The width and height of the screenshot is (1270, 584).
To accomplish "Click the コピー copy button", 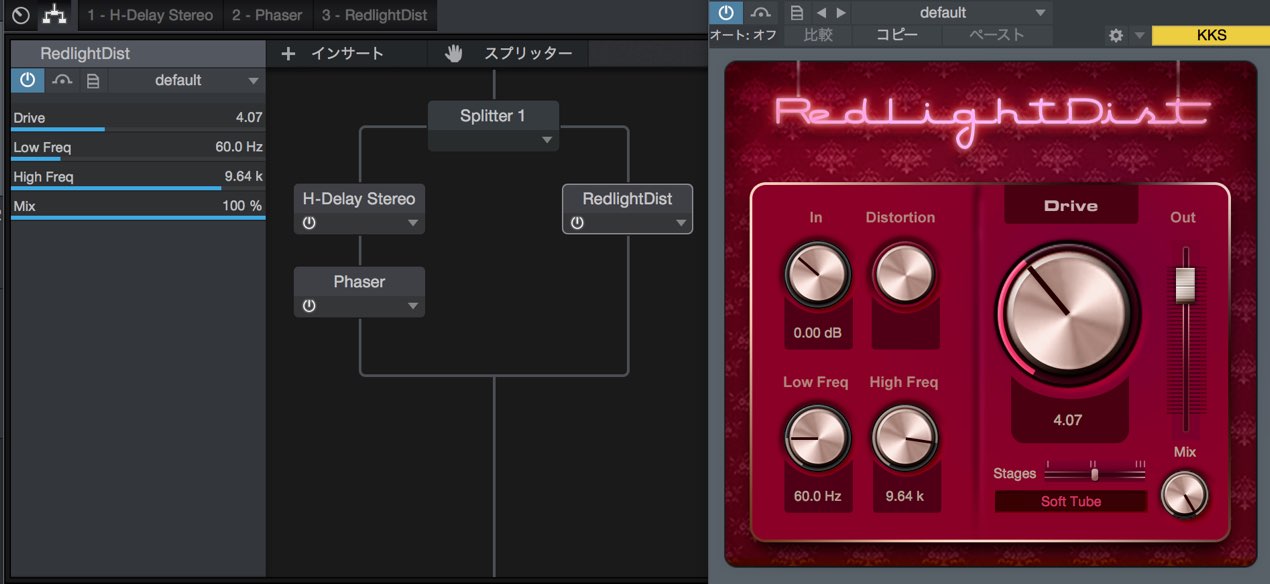I will (x=897, y=35).
